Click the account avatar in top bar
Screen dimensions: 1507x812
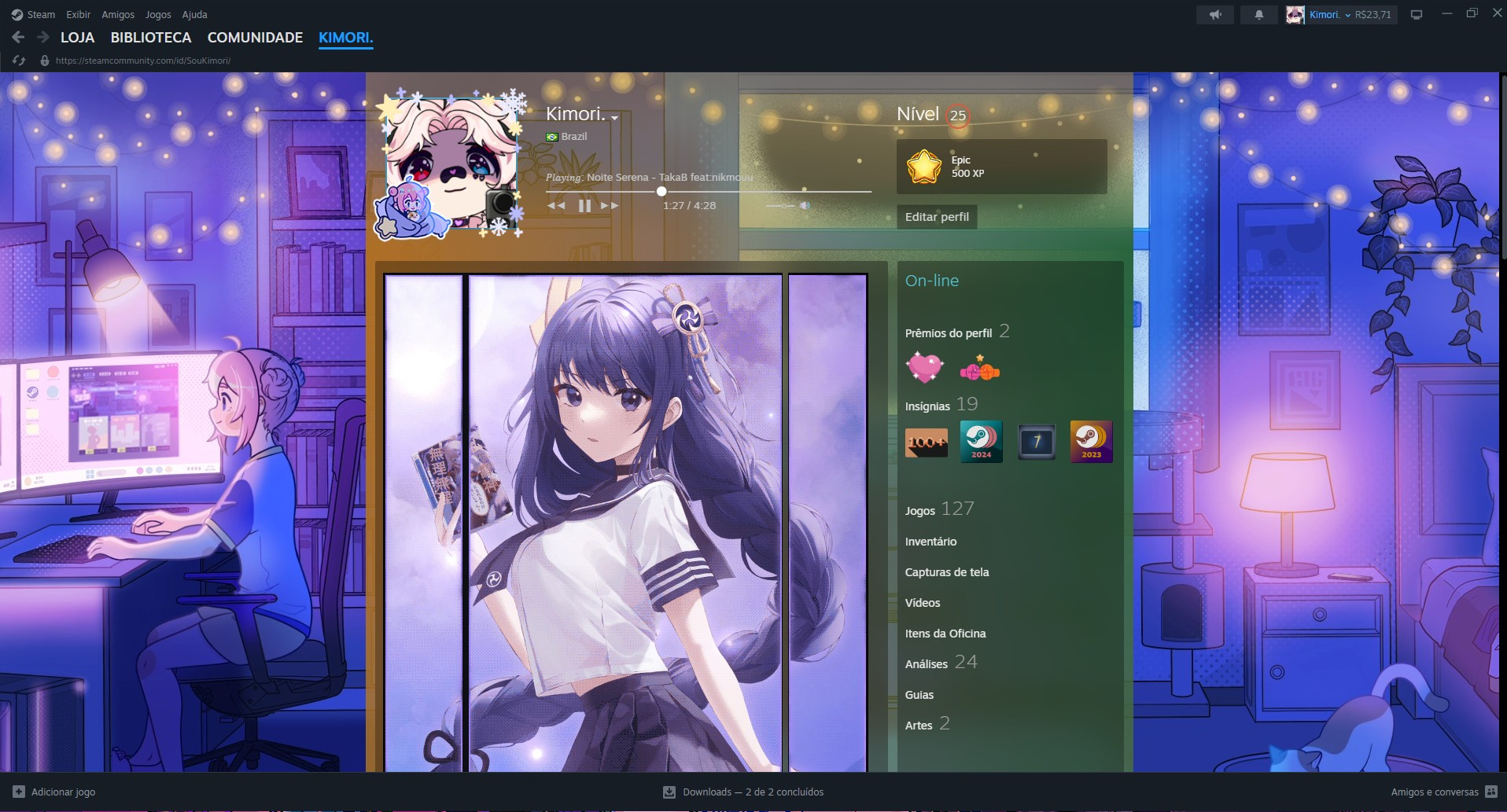tap(1295, 14)
